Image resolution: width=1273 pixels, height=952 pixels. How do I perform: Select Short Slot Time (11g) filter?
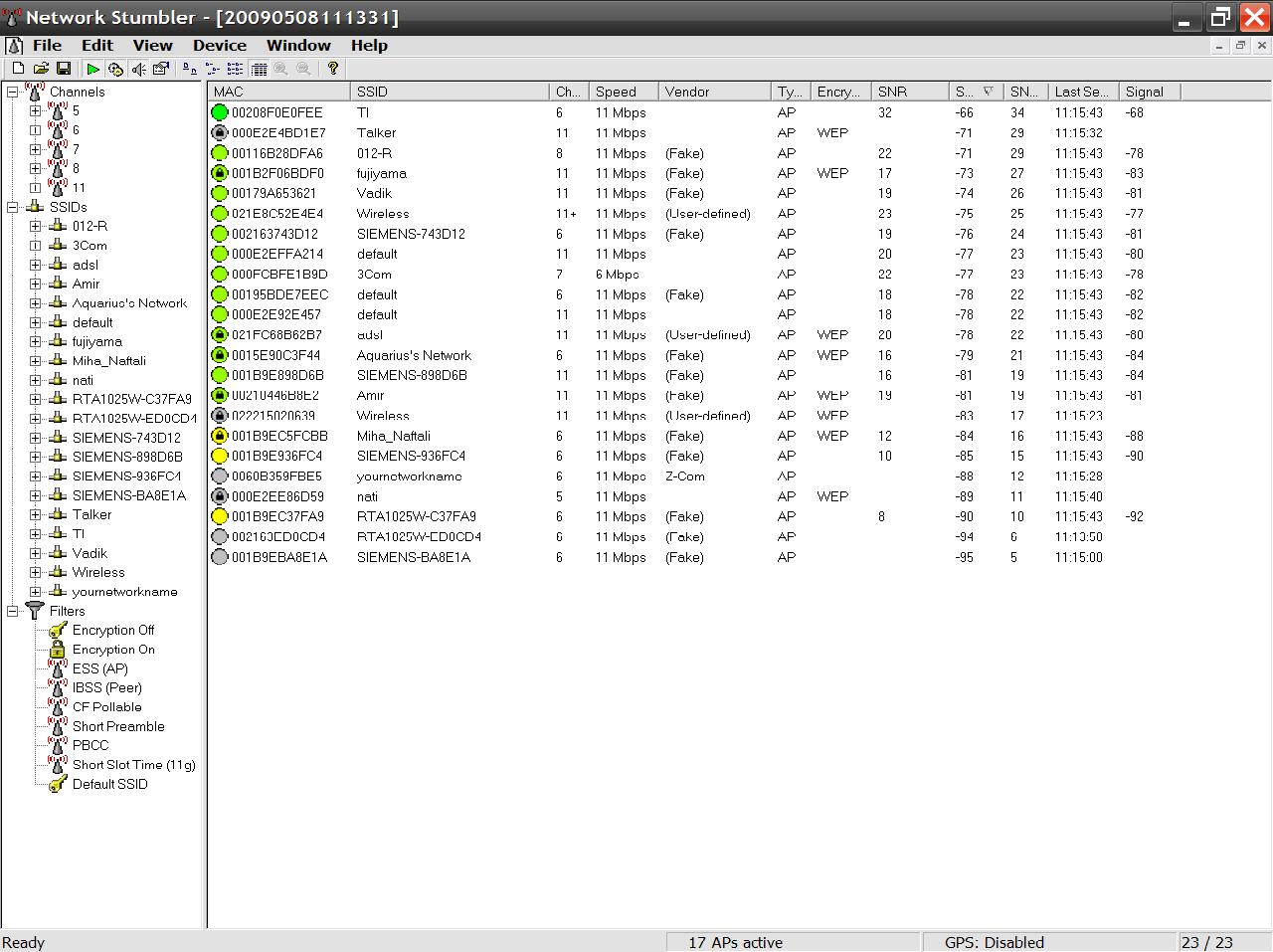pyautogui.click(x=133, y=765)
